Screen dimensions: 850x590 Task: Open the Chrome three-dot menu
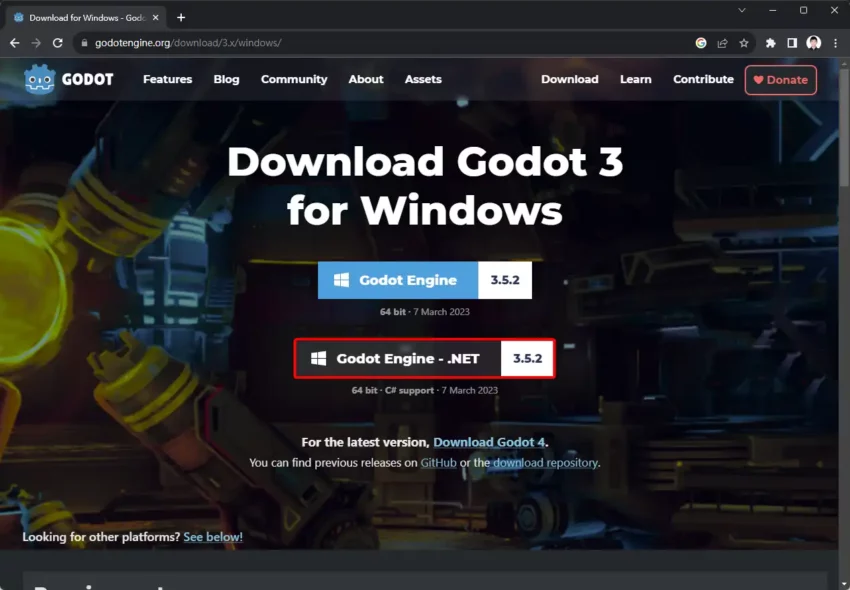click(835, 43)
